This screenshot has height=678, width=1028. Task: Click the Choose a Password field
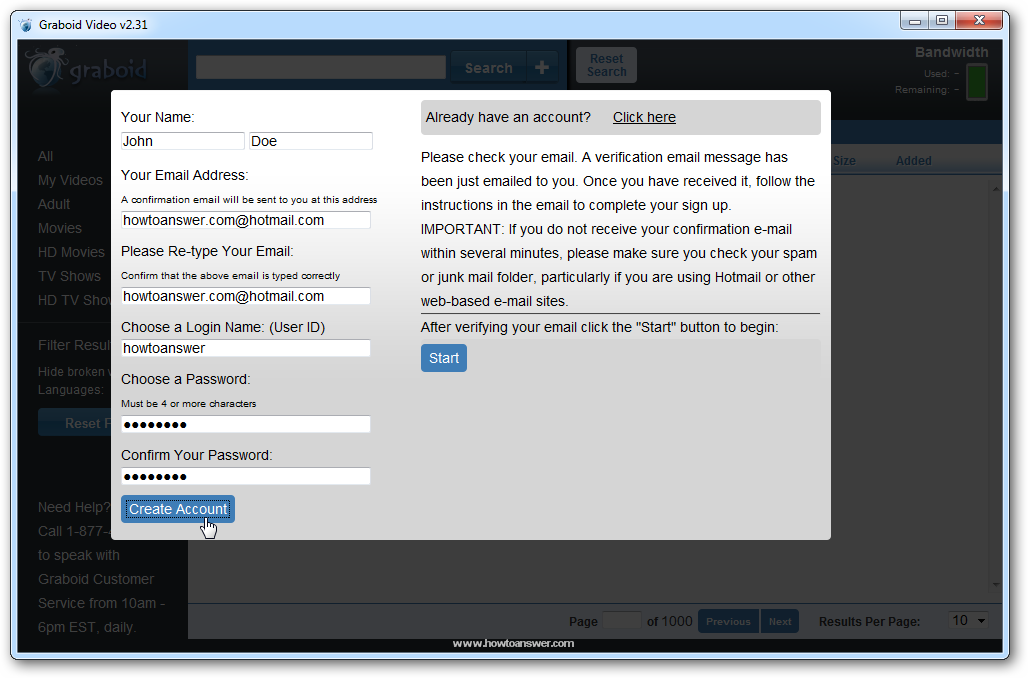click(246, 424)
